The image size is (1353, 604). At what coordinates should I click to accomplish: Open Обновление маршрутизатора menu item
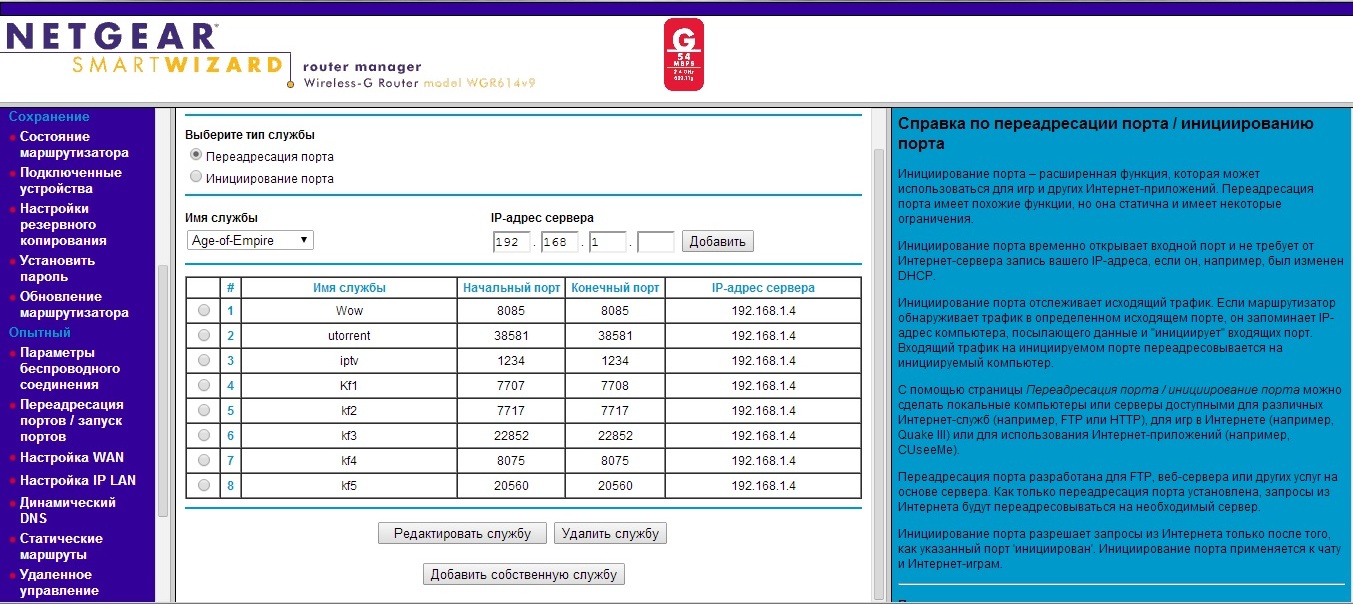(74, 304)
